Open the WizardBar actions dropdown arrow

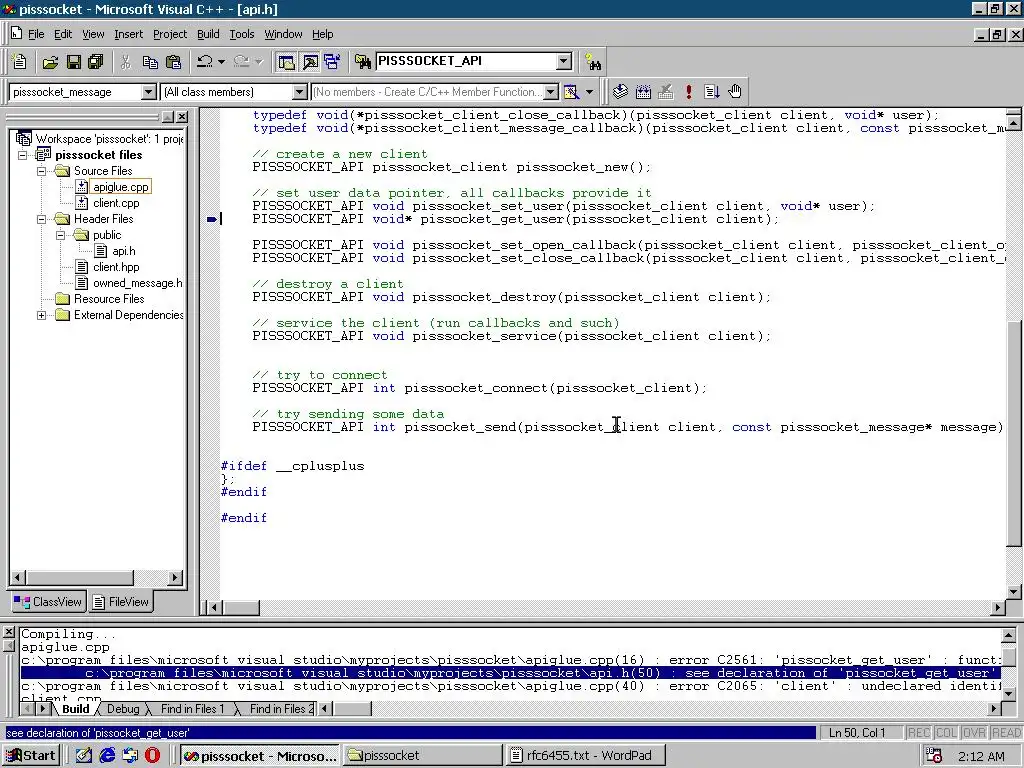point(589,92)
